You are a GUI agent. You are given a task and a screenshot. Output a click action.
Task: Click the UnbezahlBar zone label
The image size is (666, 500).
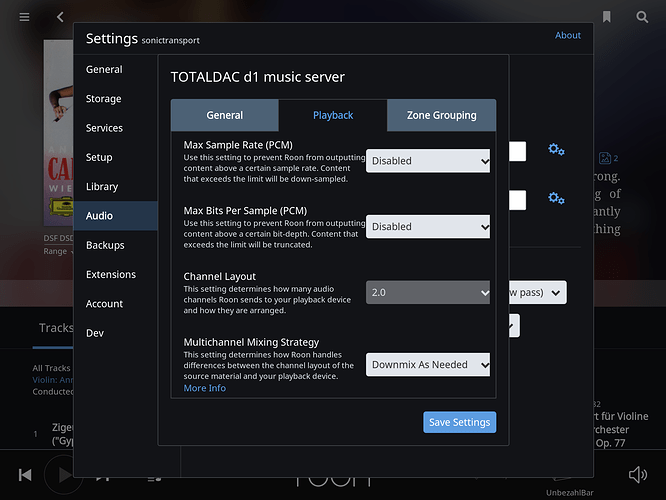(x=570, y=493)
